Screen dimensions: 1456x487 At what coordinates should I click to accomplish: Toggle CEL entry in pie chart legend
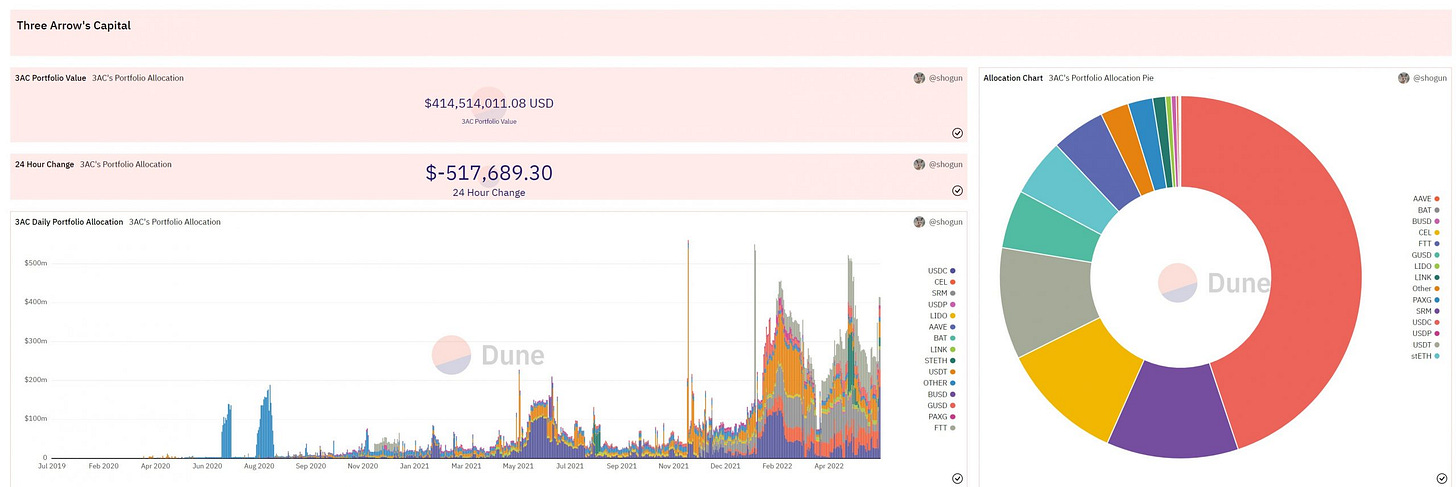coord(1430,232)
